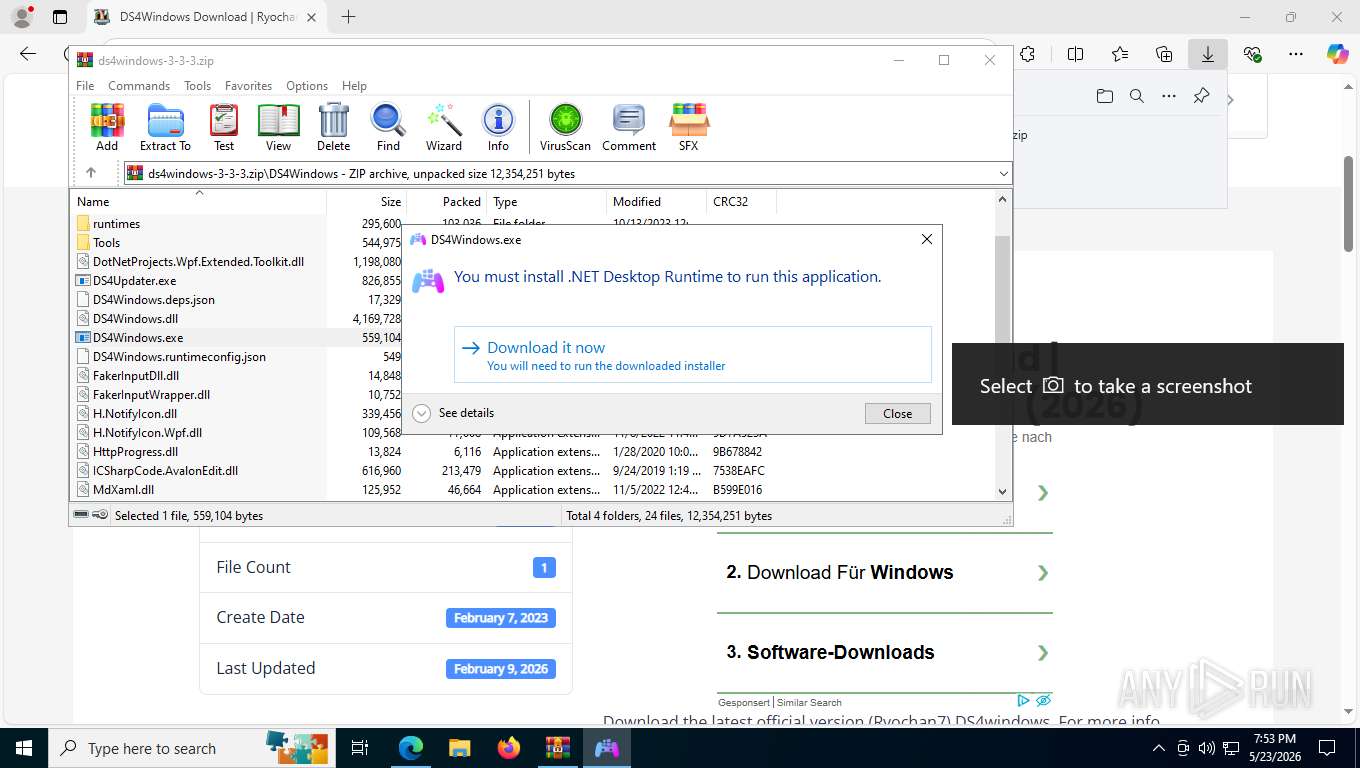Show hidden system tray icons
The width and height of the screenshot is (1360, 768).
click(x=1158, y=748)
